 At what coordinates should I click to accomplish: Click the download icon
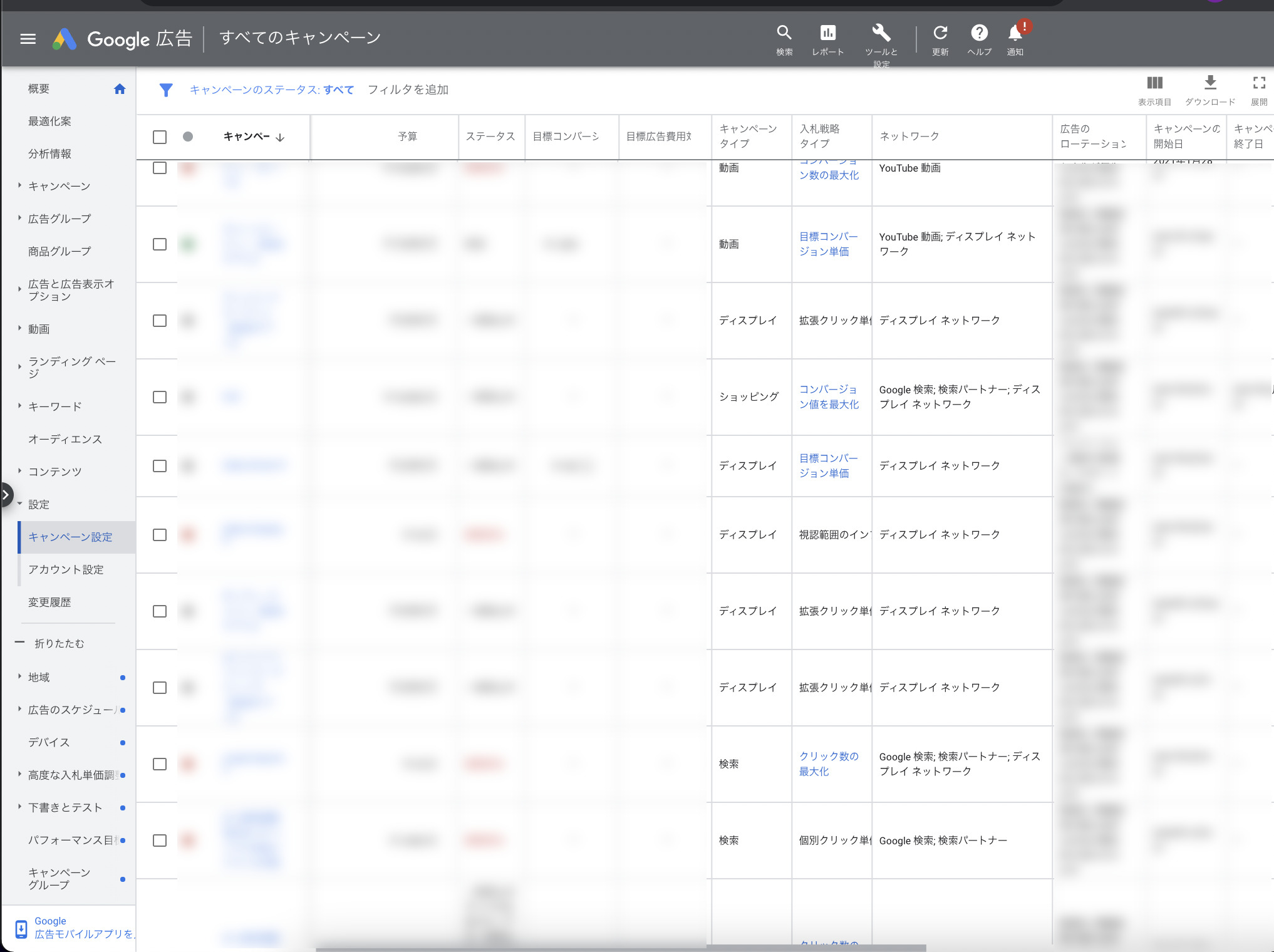tap(1210, 83)
